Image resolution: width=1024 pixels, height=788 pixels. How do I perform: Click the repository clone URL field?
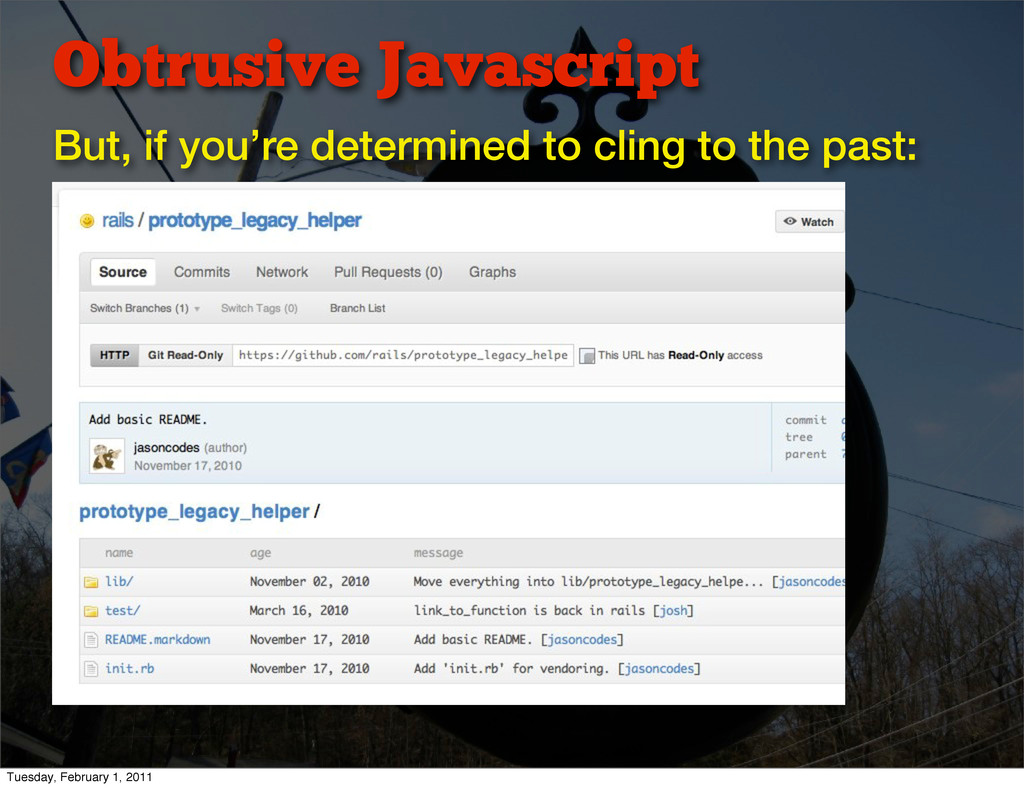click(x=403, y=355)
